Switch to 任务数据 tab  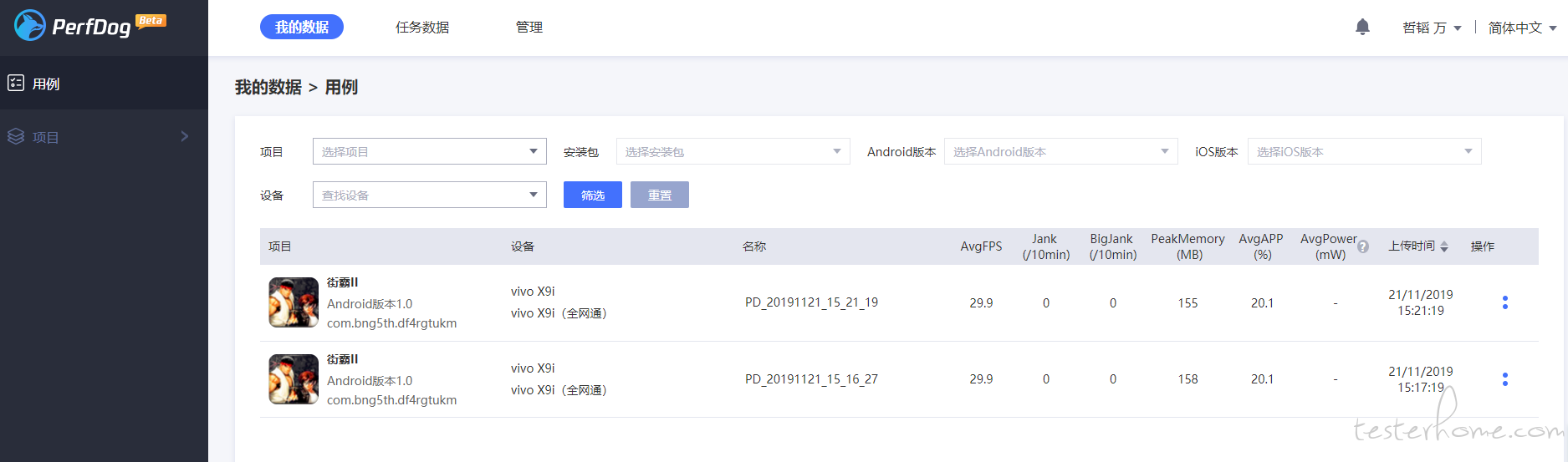[x=422, y=28]
